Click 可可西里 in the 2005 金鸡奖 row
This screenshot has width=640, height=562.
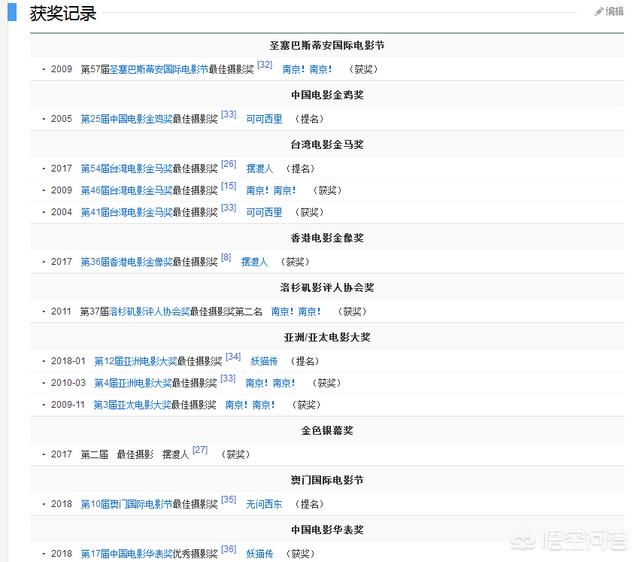coord(264,119)
